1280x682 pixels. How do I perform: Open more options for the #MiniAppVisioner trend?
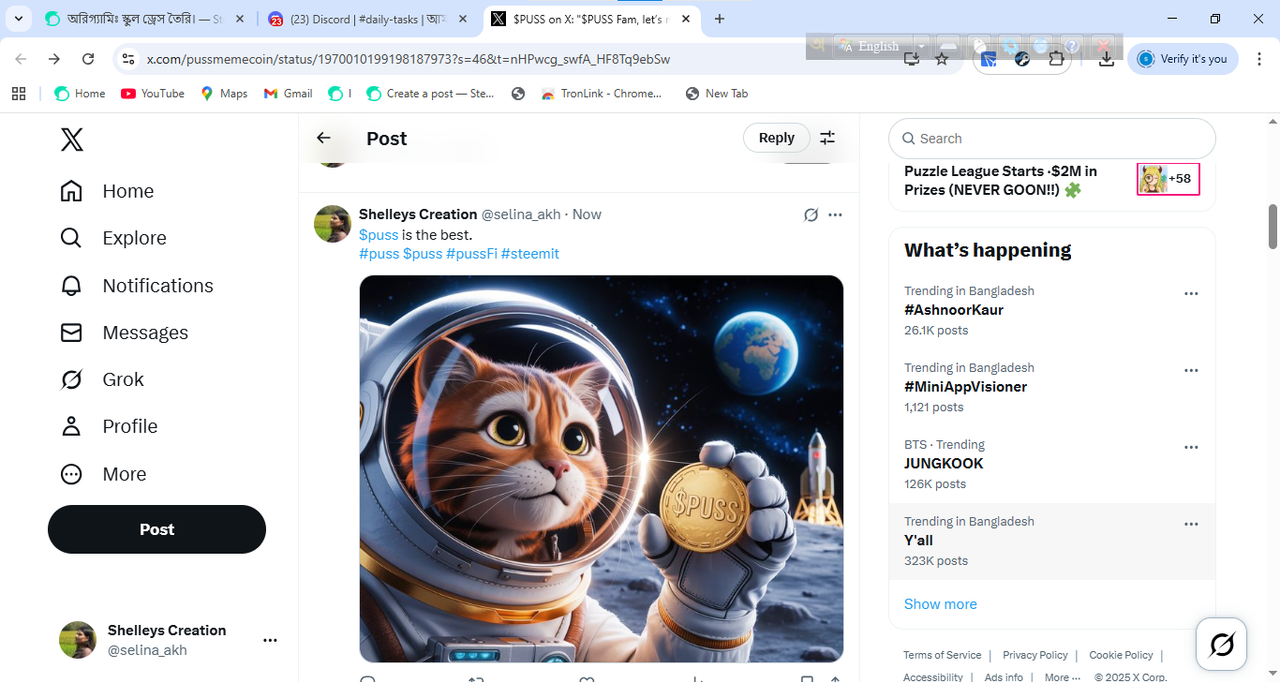click(1191, 371)
